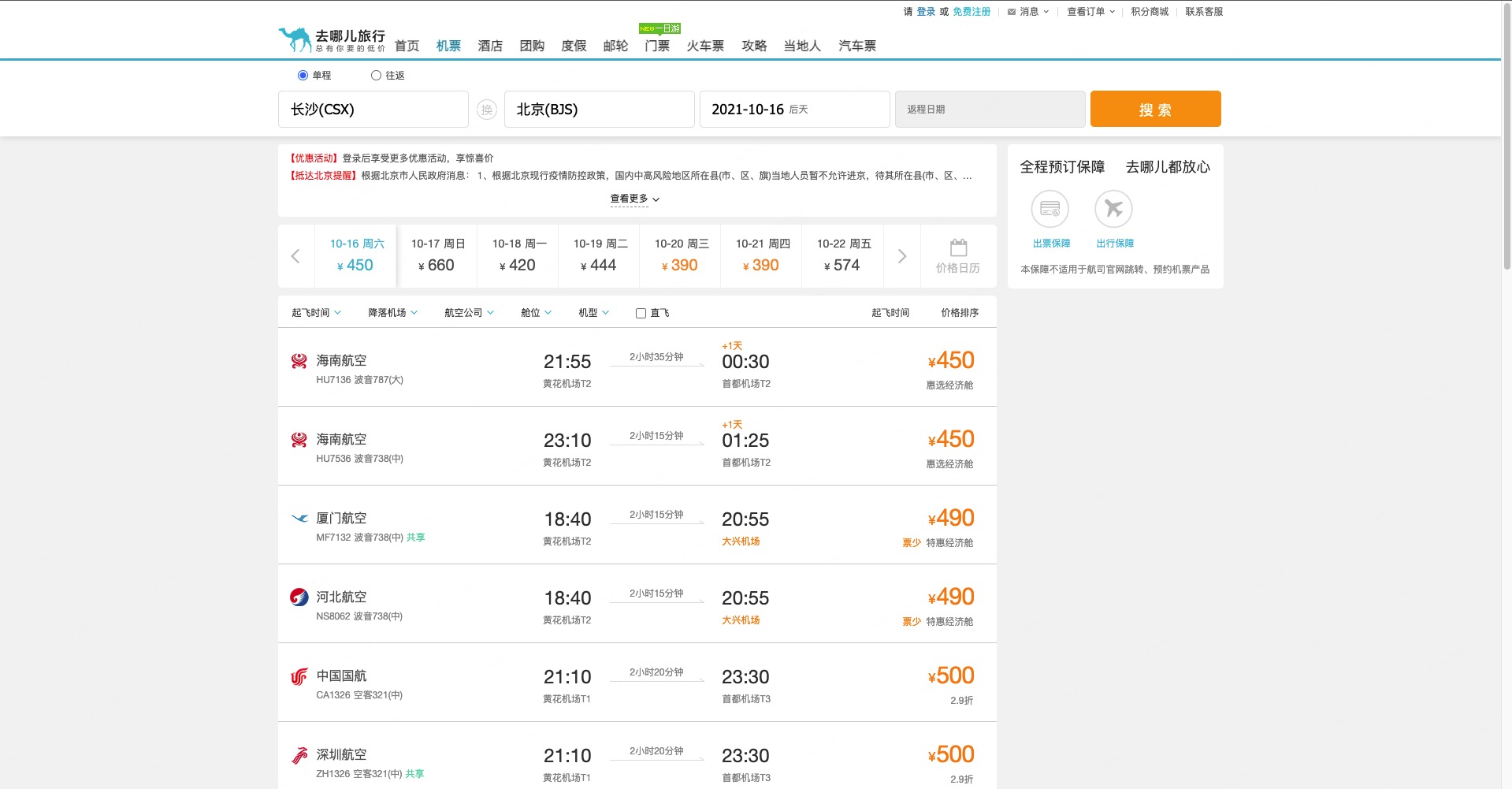Click Shenzhen Airlines logo
Viewport: 1512px width, 789px height.
pyautogui.click(x=299, y=755)
